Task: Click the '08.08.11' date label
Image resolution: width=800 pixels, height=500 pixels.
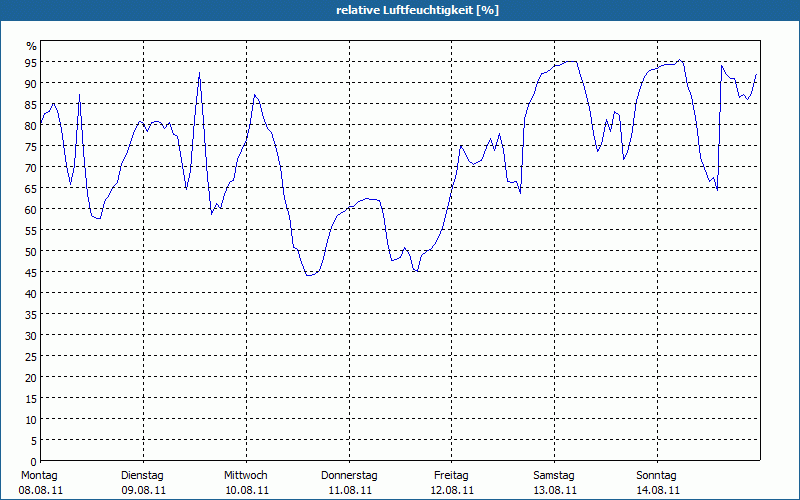Action: tap(41, 491)
